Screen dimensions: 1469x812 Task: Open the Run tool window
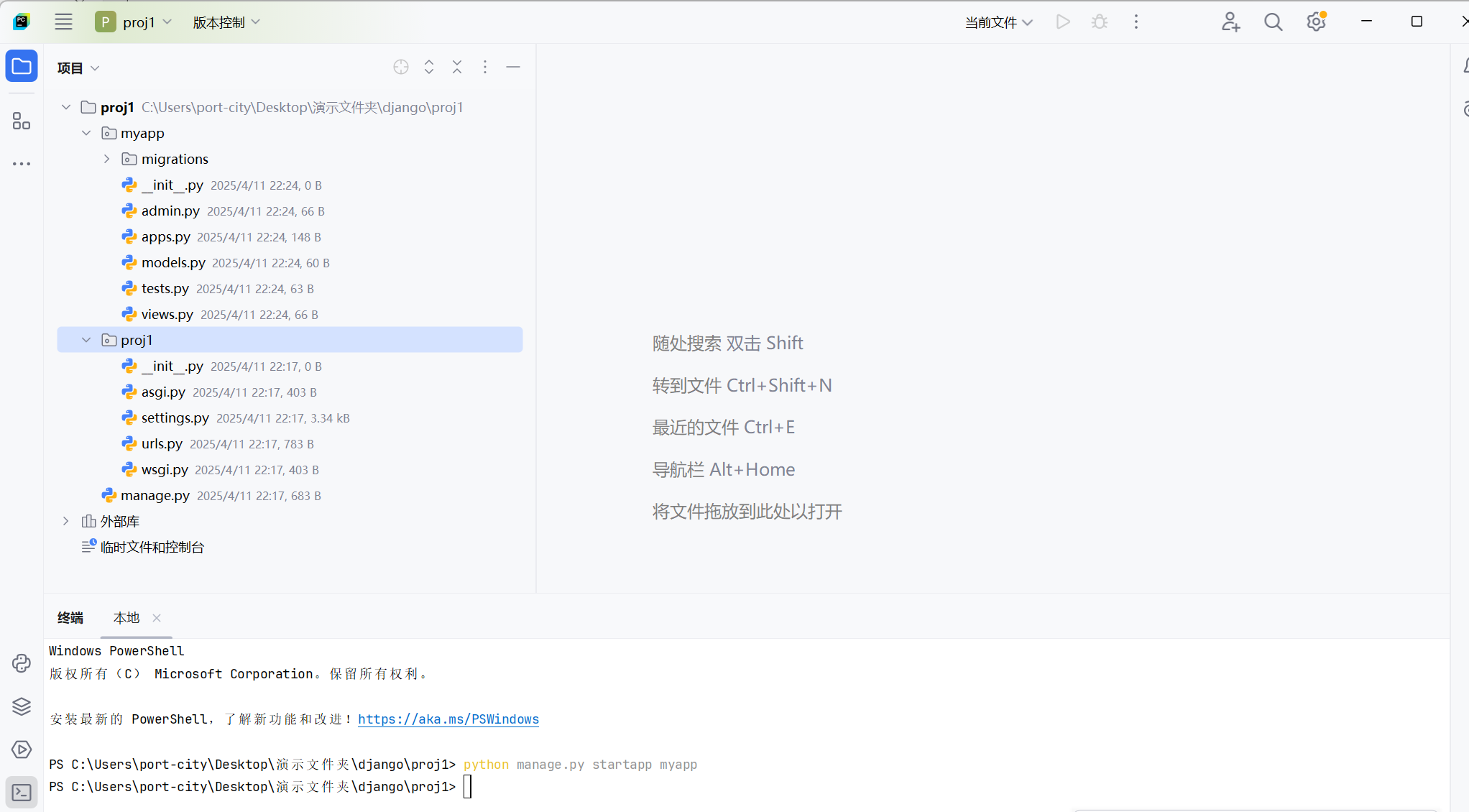point(22,749)
